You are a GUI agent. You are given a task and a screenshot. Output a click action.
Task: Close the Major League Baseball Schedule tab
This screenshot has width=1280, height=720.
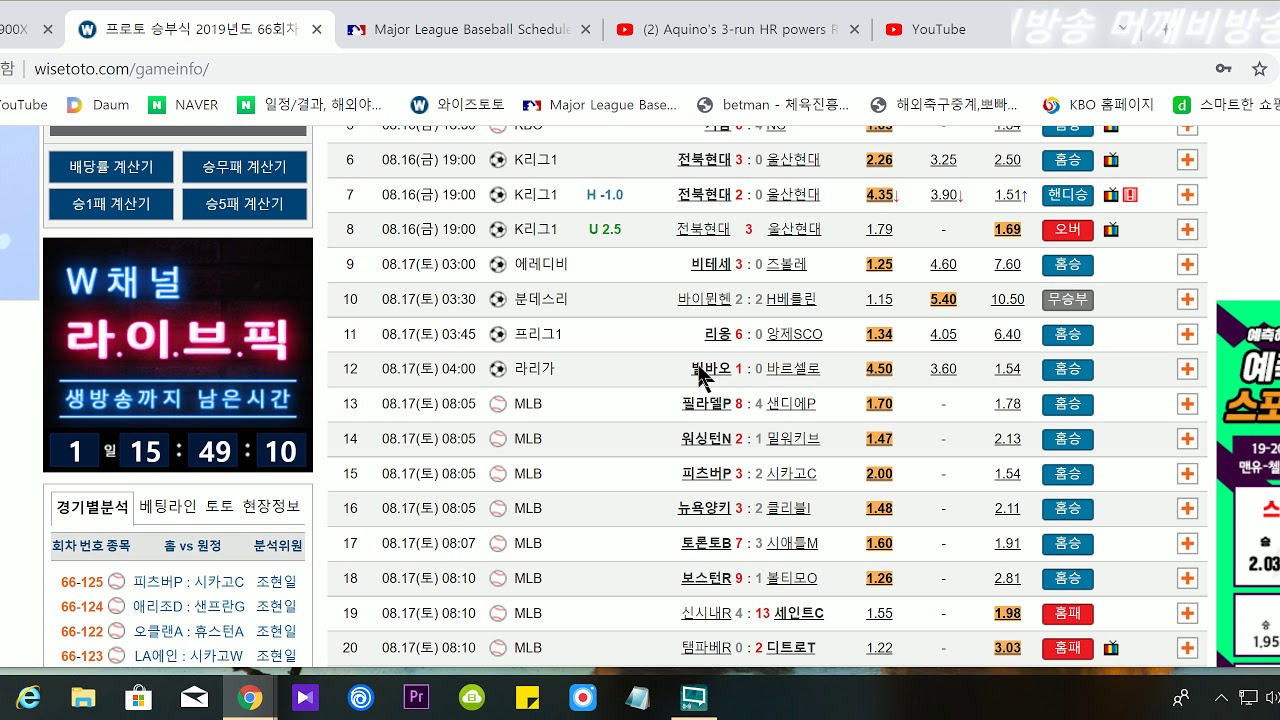586,30
